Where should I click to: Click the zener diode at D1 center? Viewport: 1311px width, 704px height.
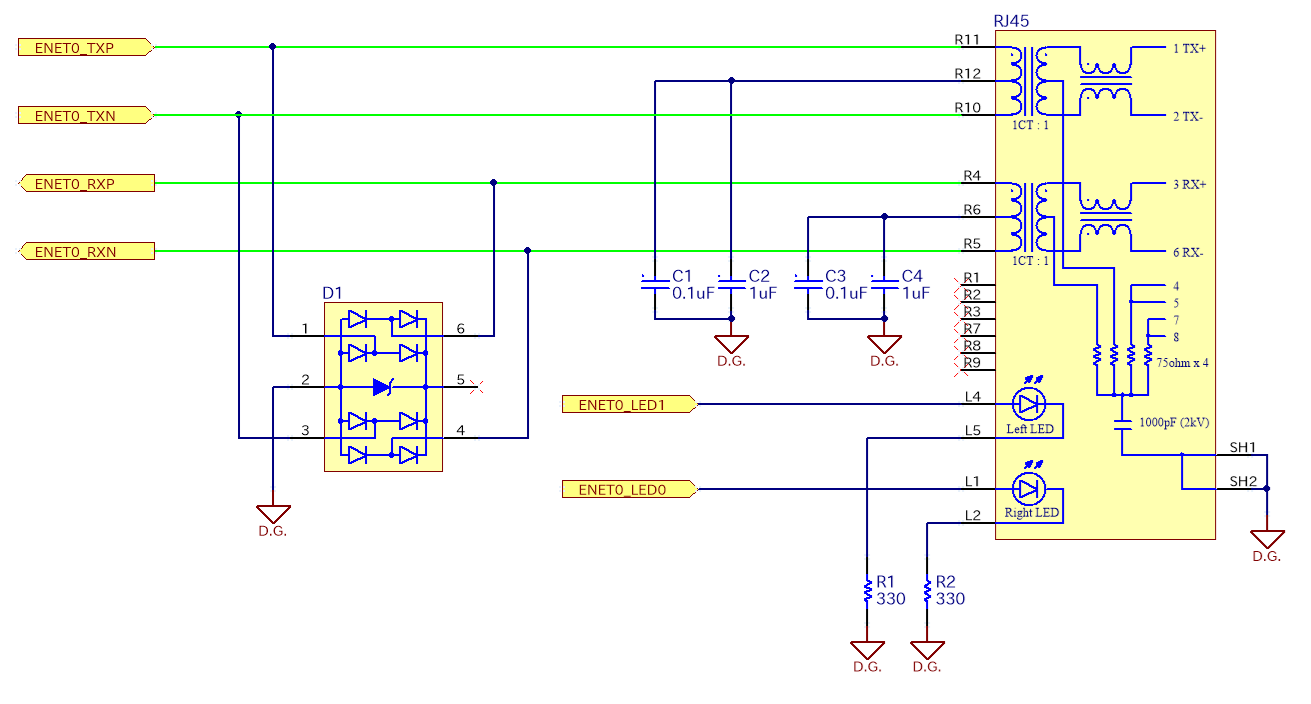(x=383, y=386)
